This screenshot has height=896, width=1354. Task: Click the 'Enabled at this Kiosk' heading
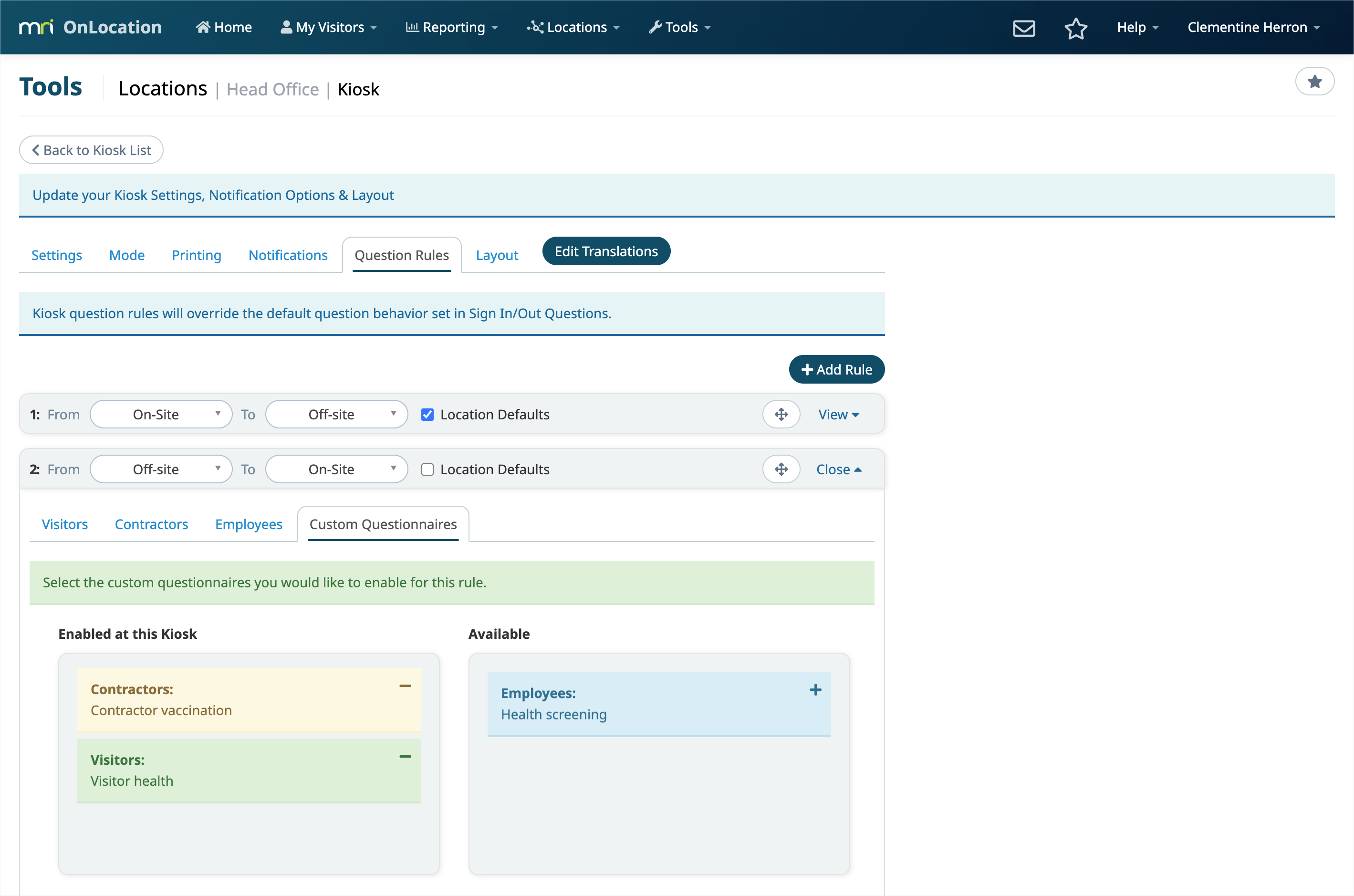click(127, 634)
